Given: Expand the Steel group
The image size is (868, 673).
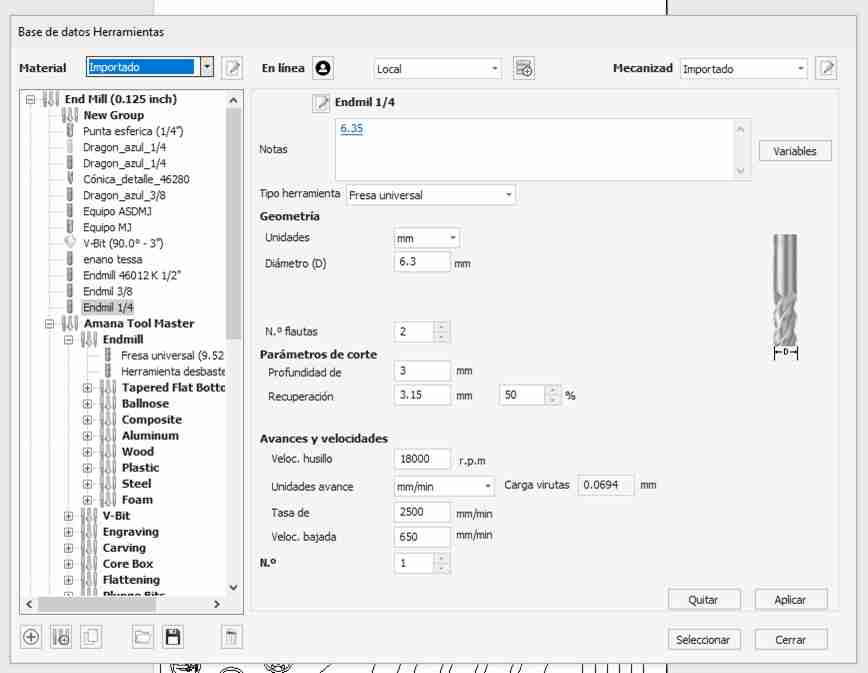Looking at the screenshot, I should click(x=87, y=484).
